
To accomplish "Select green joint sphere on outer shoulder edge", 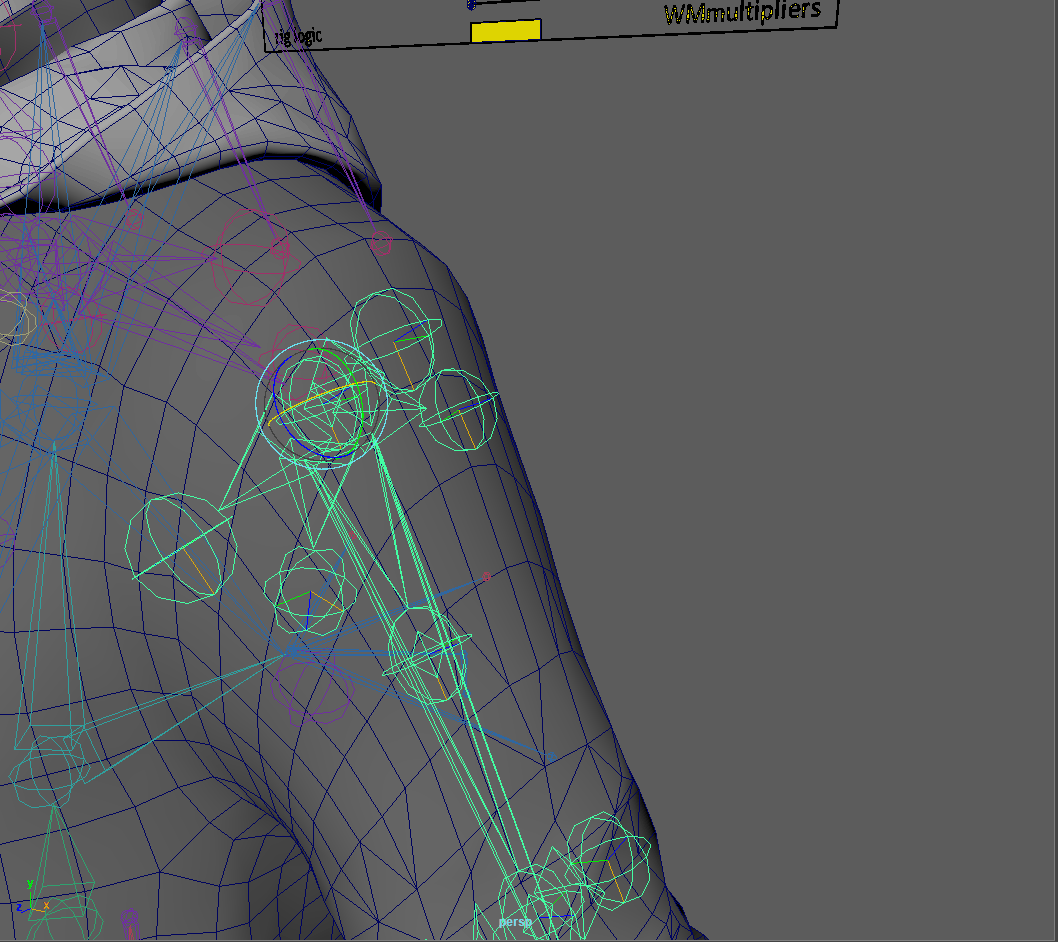I will (x=459, y=410).
